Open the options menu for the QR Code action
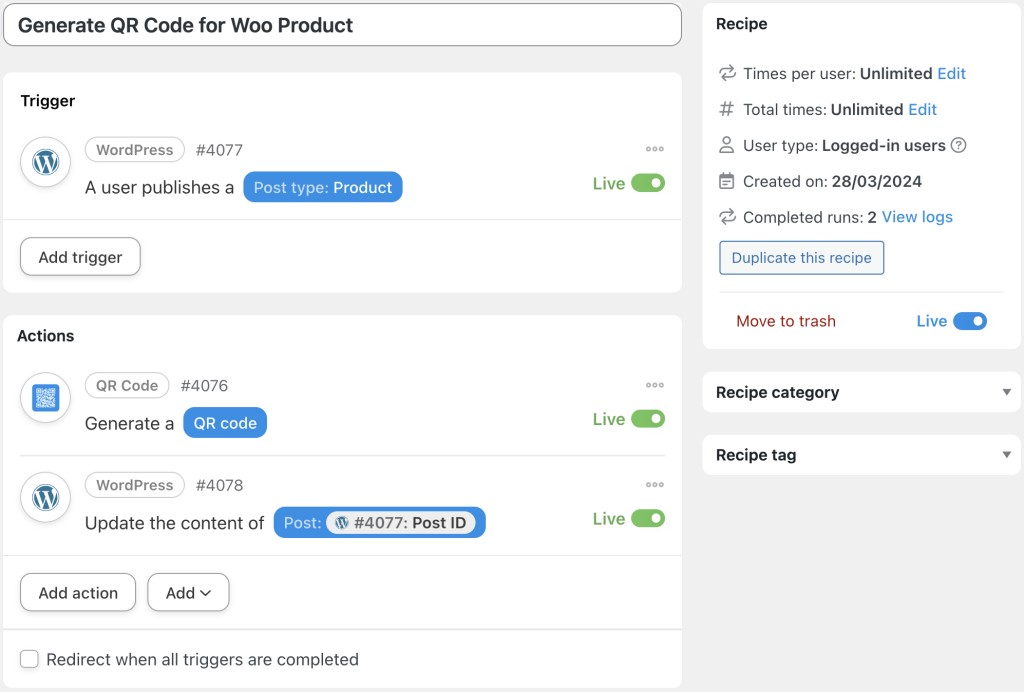Image resolution: width=1024 pixels, height=692 pixels. [x=655, y=385]
